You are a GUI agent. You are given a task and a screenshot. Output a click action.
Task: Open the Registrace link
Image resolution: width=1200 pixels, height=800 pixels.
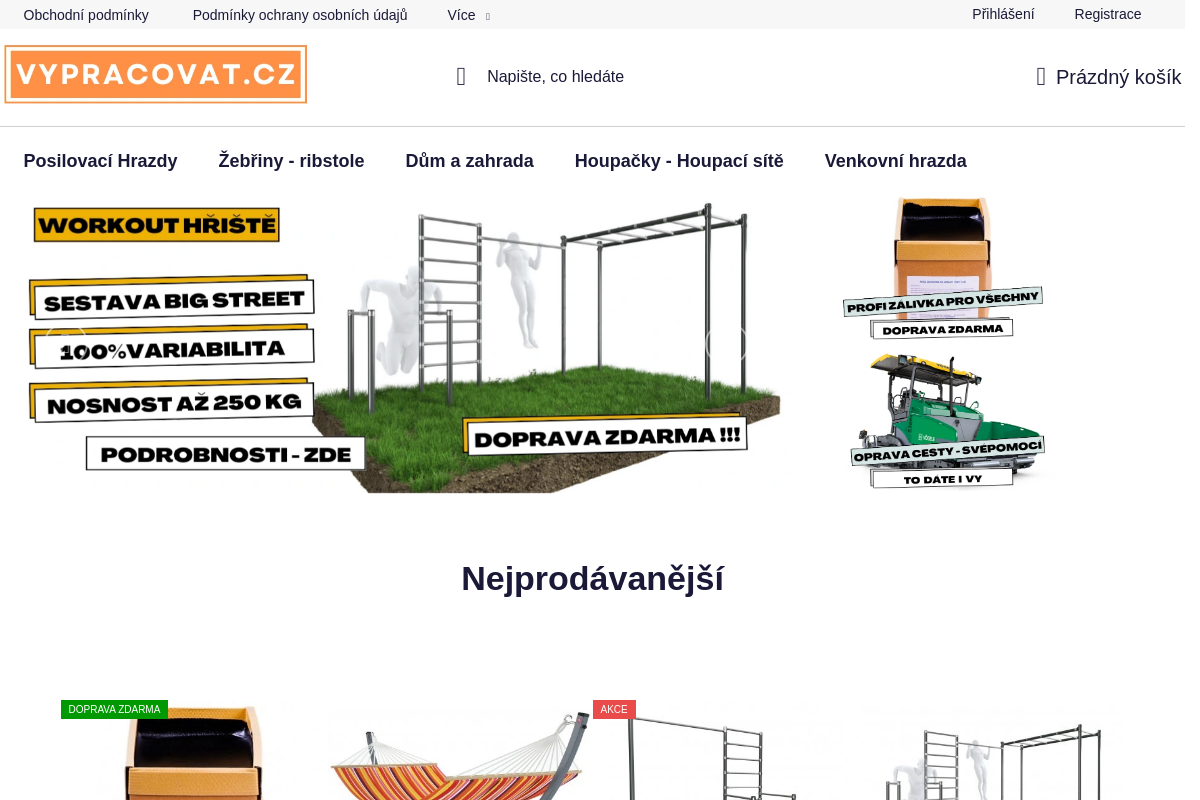pos(1107,14)
